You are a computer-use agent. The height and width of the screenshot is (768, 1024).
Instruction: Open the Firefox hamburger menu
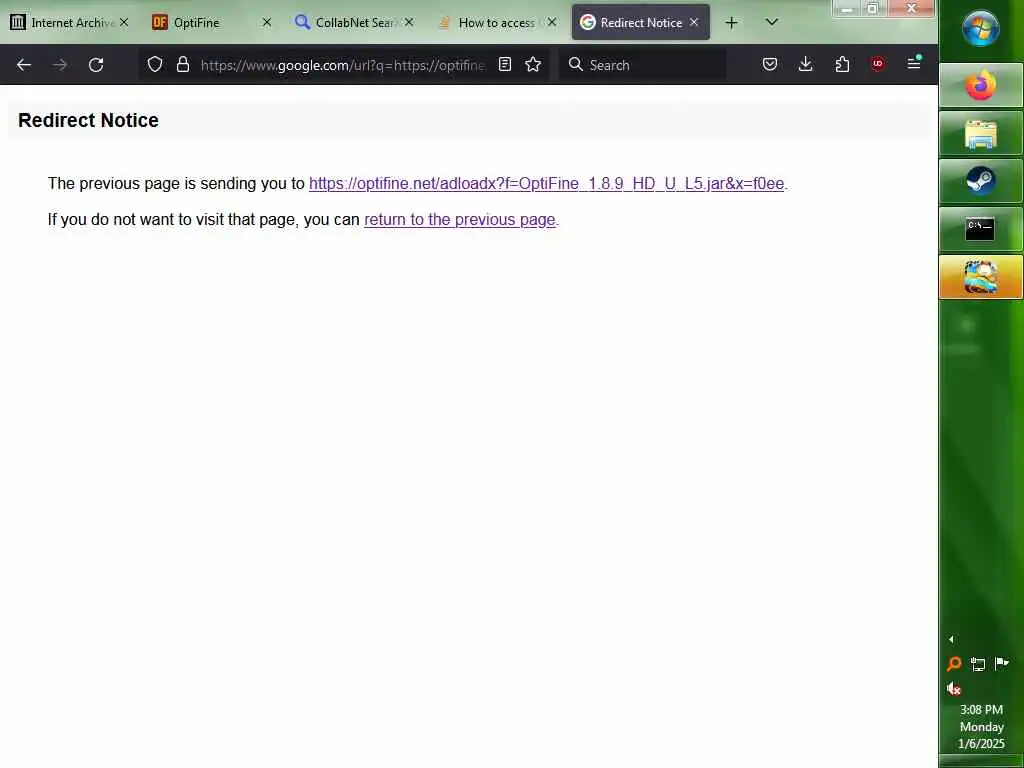(914, 63)
